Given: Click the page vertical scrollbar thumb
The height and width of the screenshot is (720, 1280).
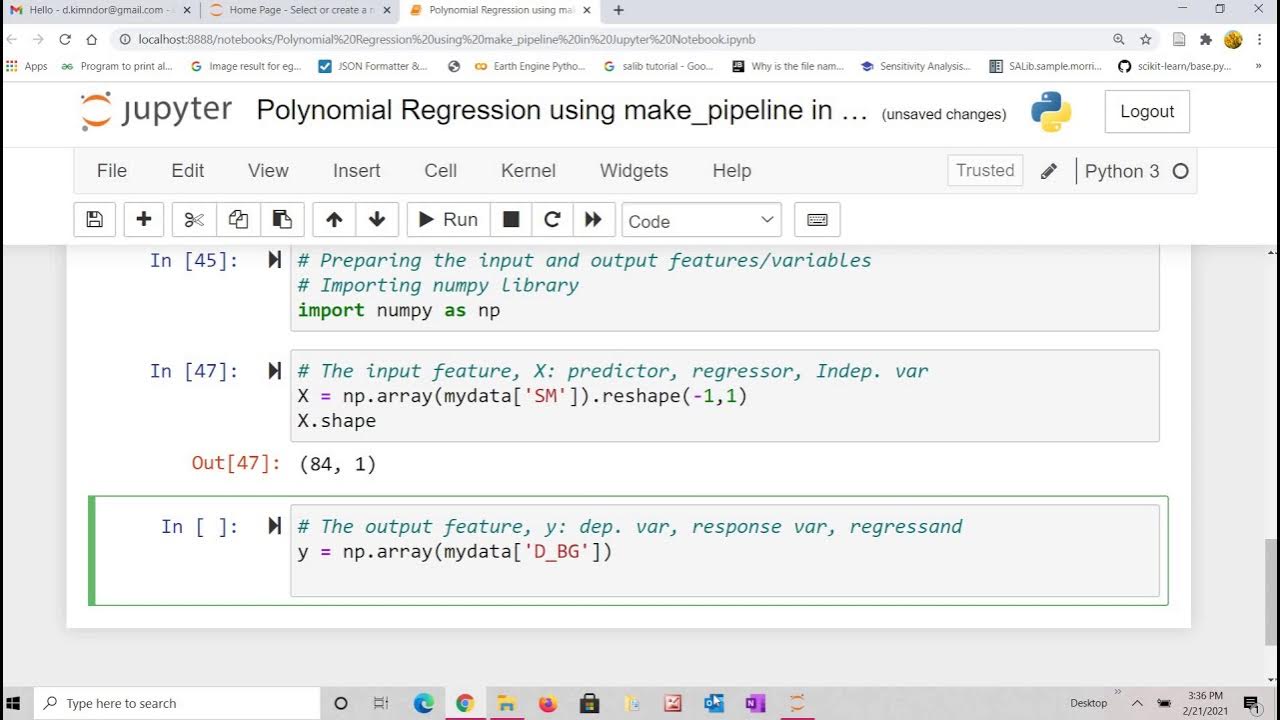Looking at the screenshot, I should click(x=1271, y=591).
